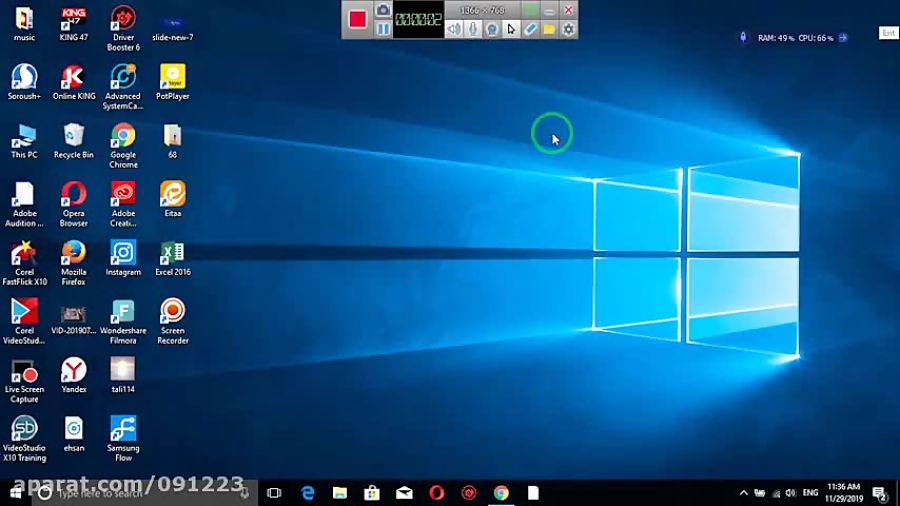Click the microphone icon near RAM indicator
Image resolution: width=900 pixels, height=506 pixels.
click(743, 37)
